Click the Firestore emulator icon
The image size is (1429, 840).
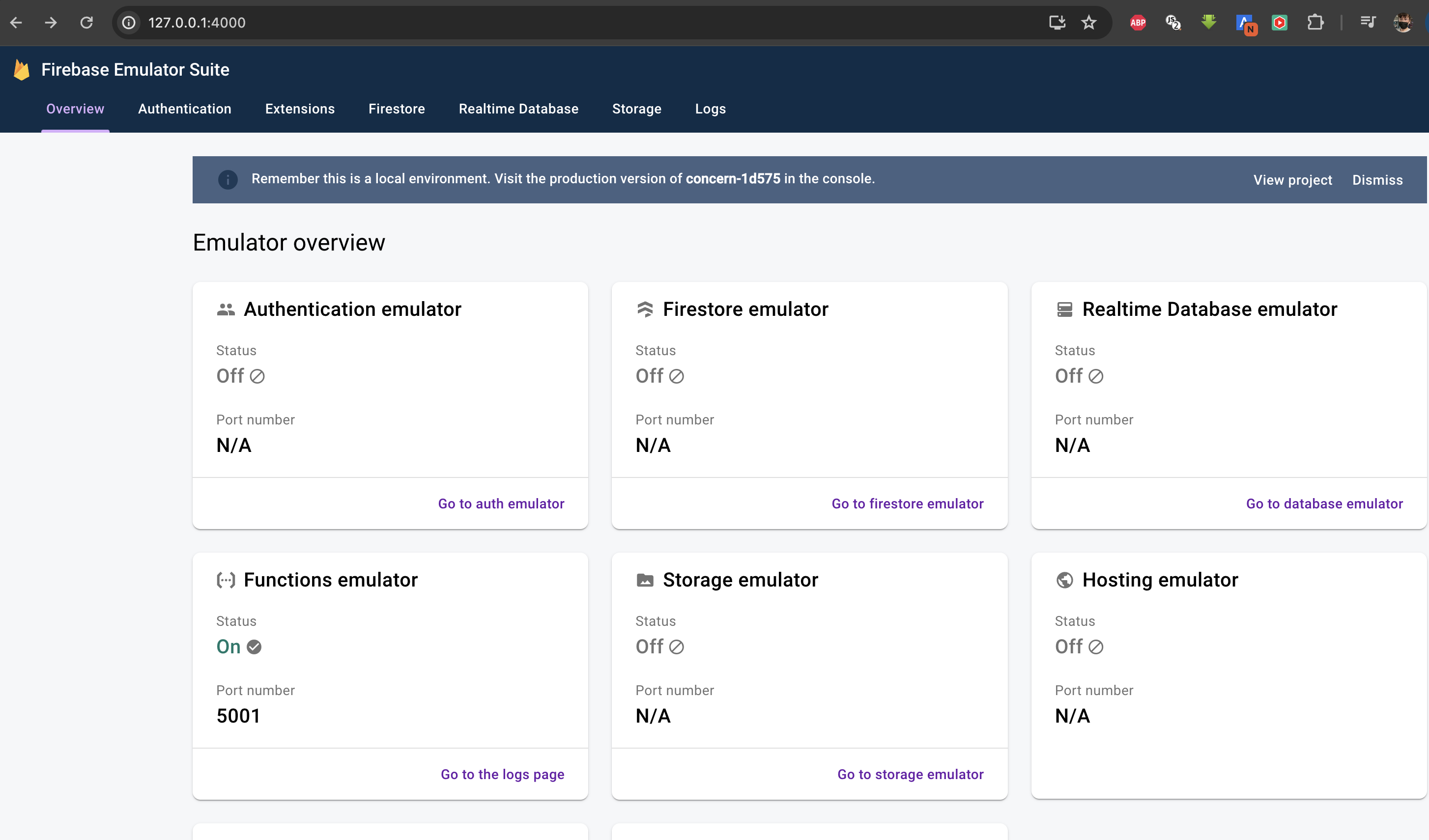click(x=645, y=309)
